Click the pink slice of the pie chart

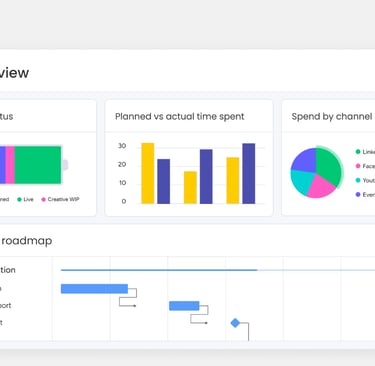[321, 187]
